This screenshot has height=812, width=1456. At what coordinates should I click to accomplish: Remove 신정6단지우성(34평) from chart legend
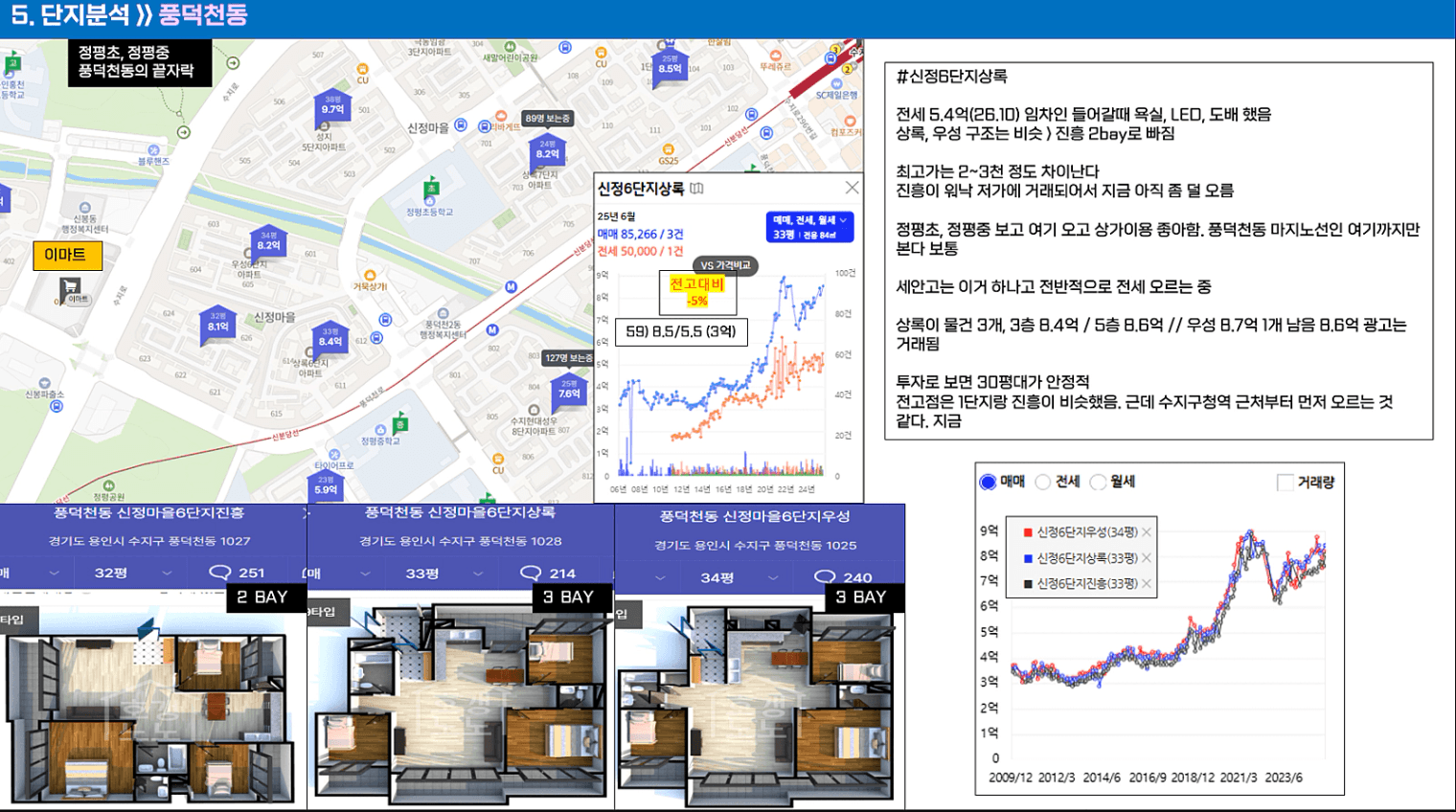[x=1147, y=532]
